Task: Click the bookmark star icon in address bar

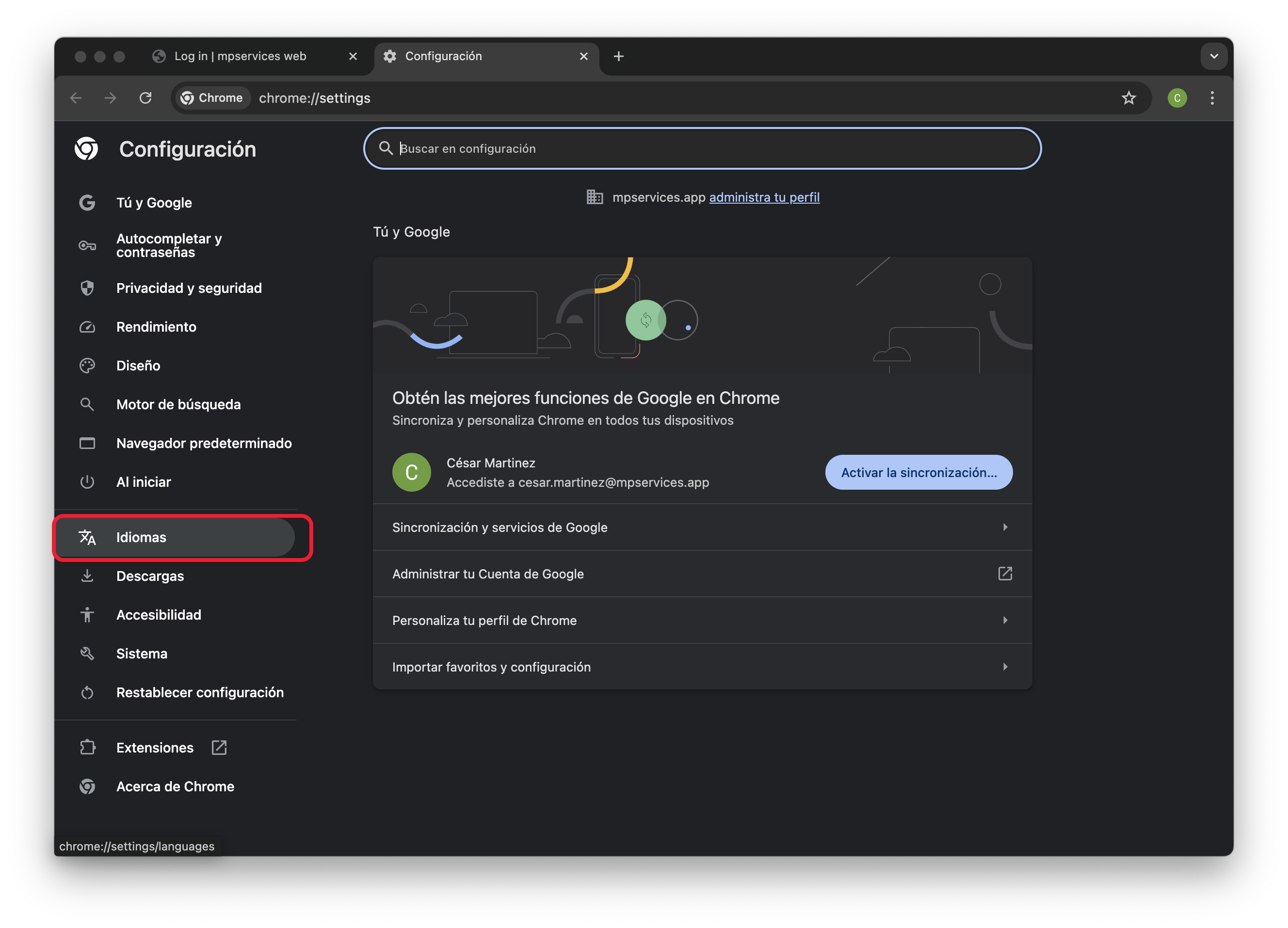Action: tap(1128, 98)
